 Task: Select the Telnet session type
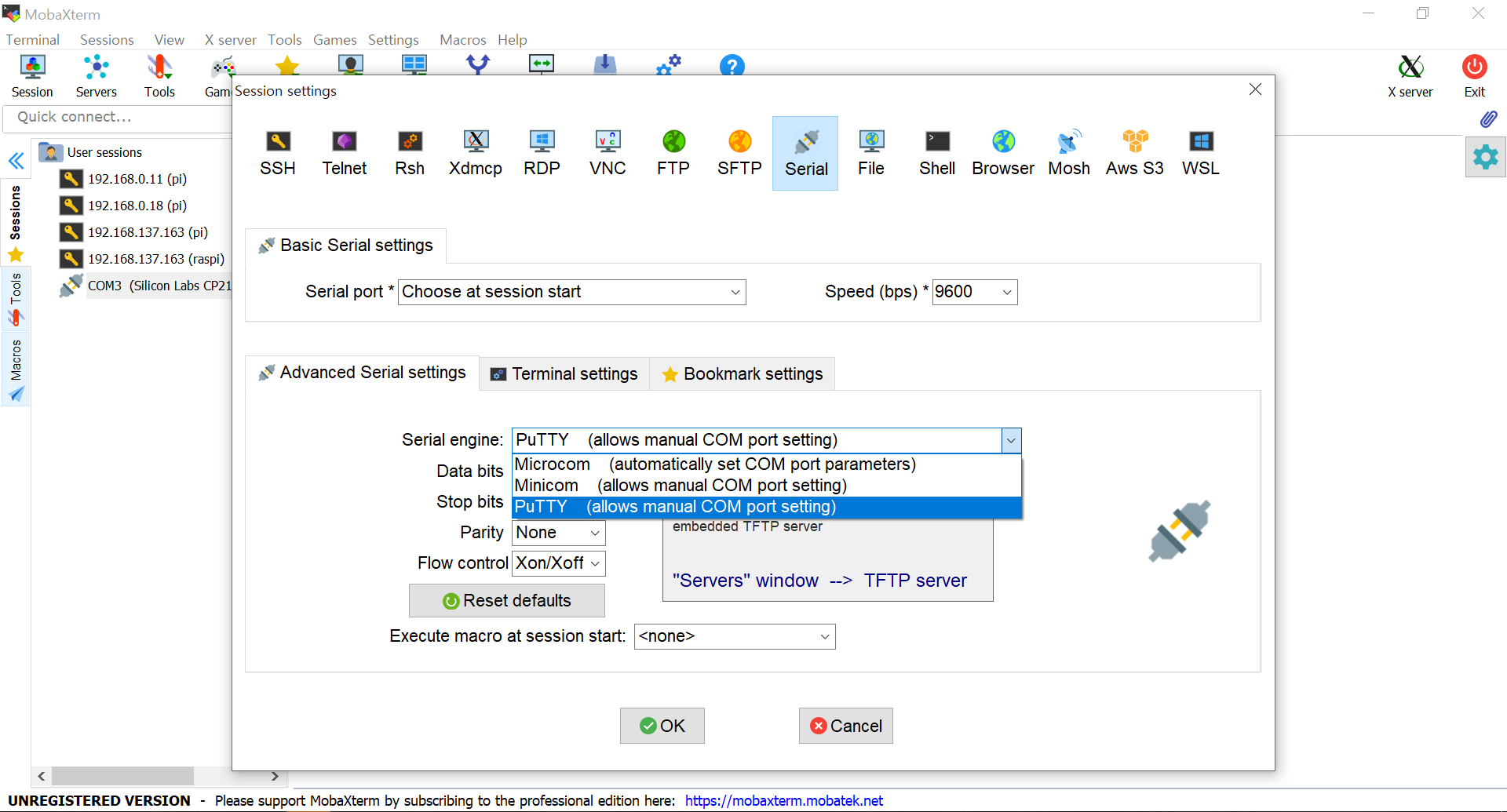[344, 154]
